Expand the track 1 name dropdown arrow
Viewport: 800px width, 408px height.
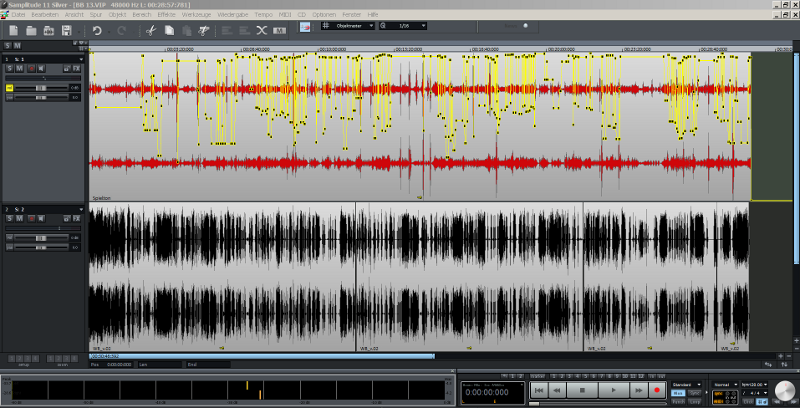(81, 59)
